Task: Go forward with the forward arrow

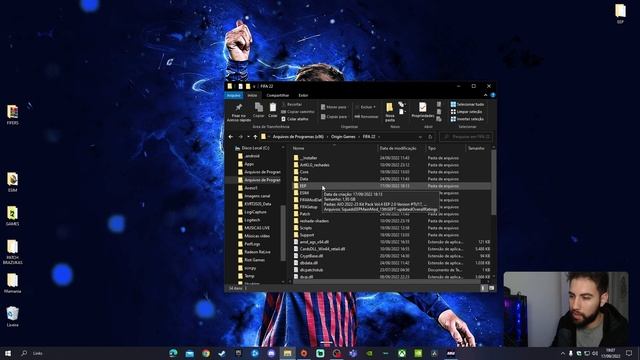Action: pyautogui.click(x=240, y=137)
